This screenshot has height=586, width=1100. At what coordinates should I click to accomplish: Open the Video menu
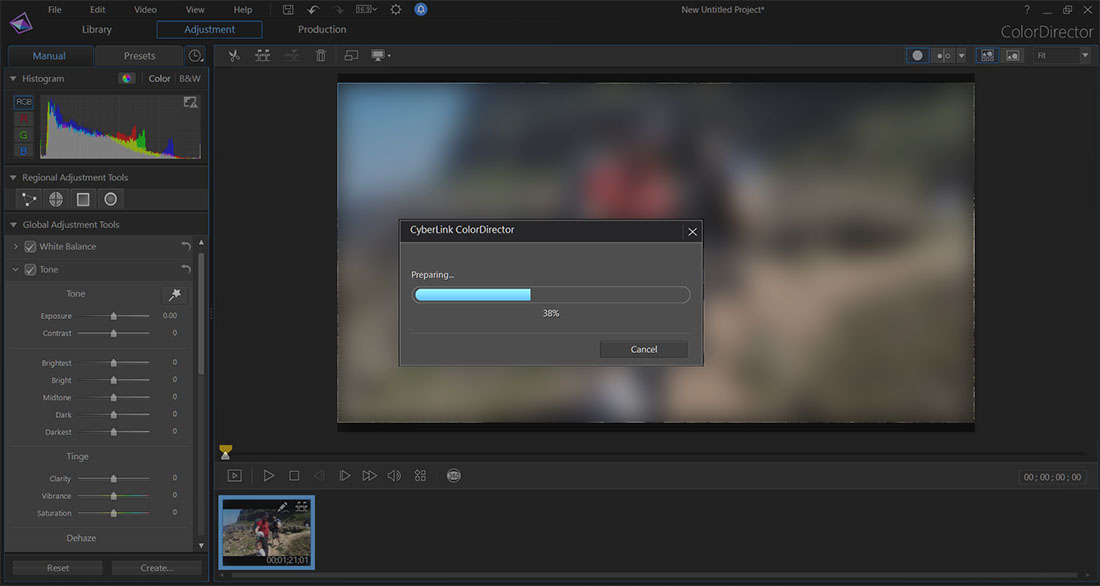coord(145,10)
